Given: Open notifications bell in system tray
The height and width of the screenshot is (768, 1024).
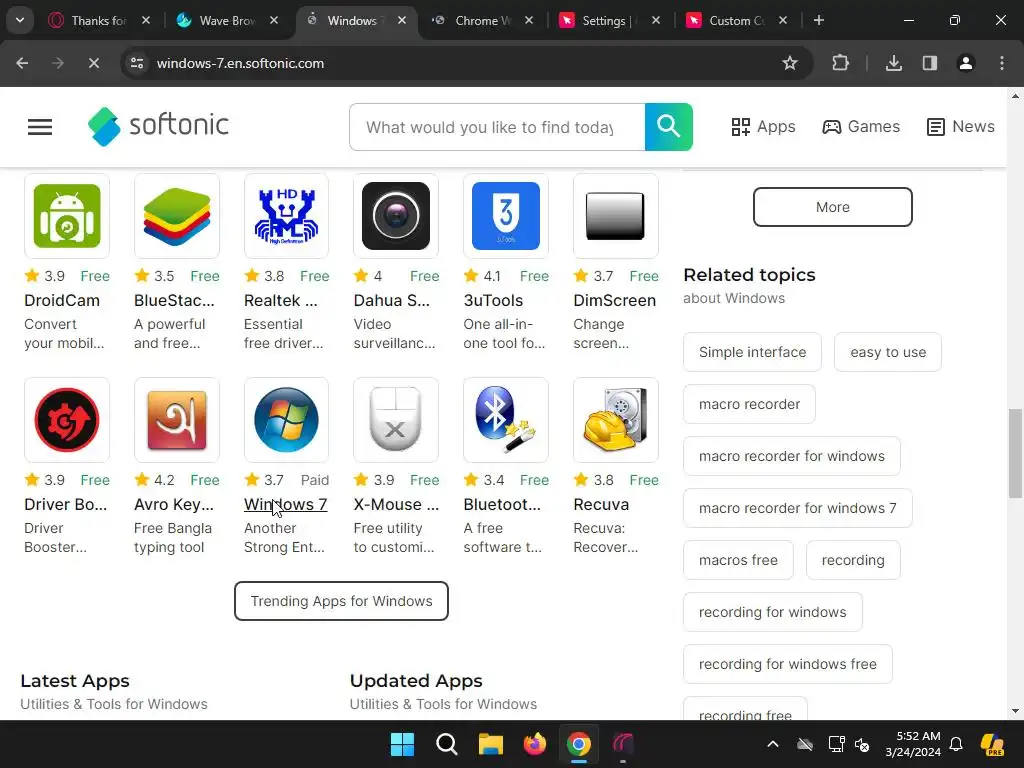Looking at the screenshot, I should point(956,744).
